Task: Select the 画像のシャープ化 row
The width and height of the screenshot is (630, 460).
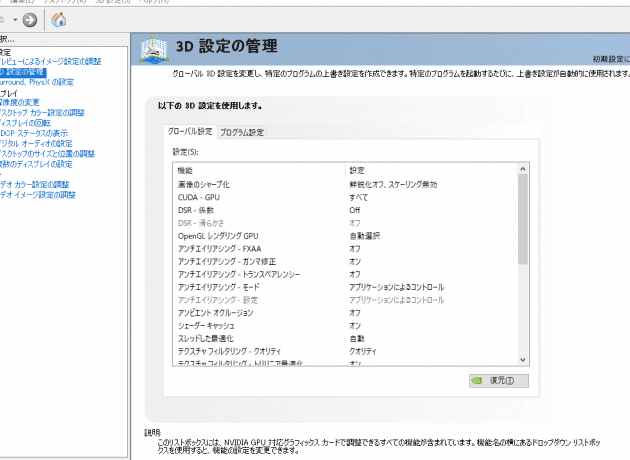Action: click(346, 184)
